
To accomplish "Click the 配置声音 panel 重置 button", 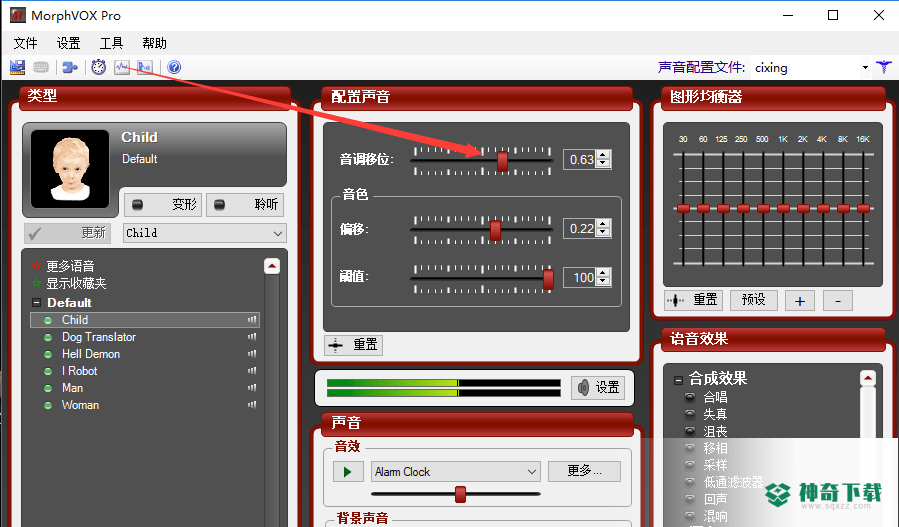I will 353,345.
